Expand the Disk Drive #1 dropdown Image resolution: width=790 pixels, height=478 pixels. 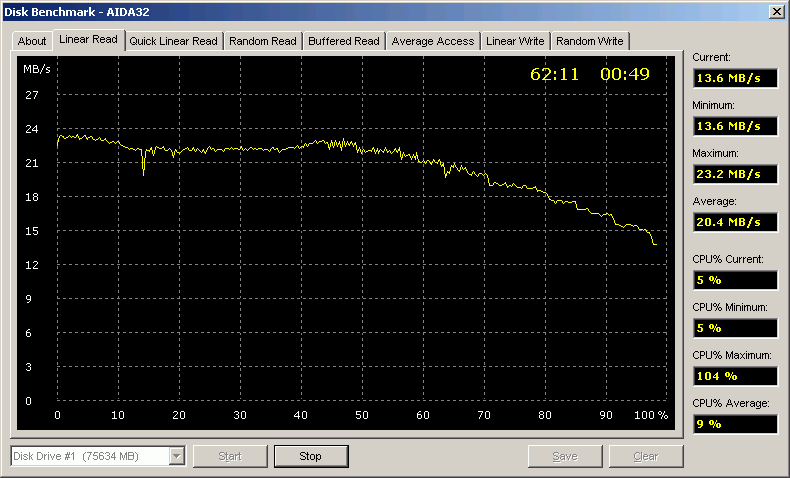tap(177, 456)
